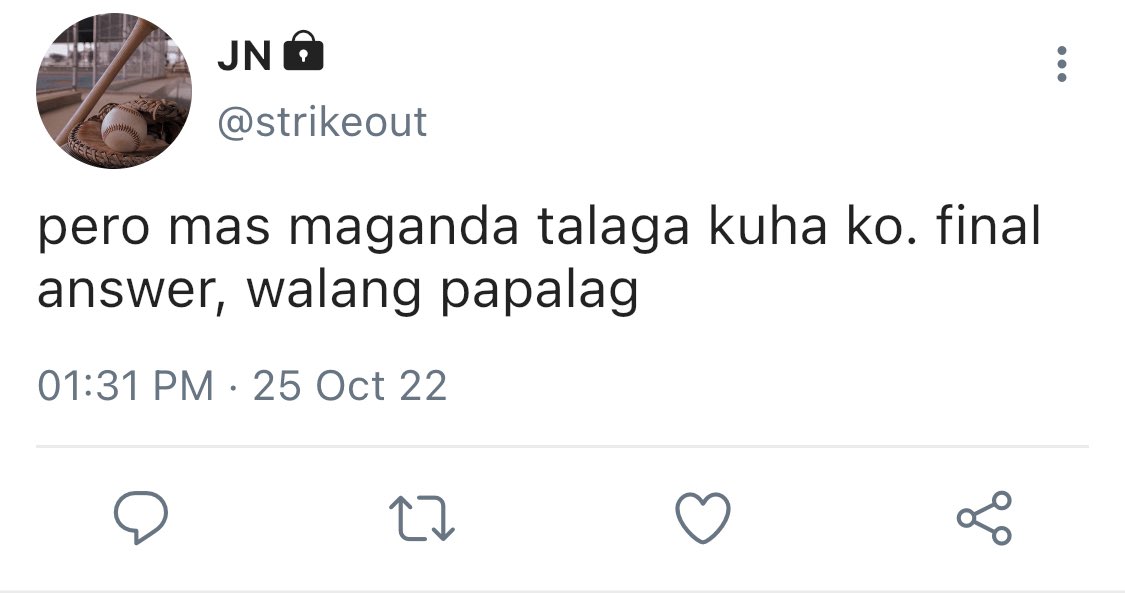The image size is (1125, 593).
Task: Click the gray divider line below the timestamp
Action: click(x=562, y=446)
